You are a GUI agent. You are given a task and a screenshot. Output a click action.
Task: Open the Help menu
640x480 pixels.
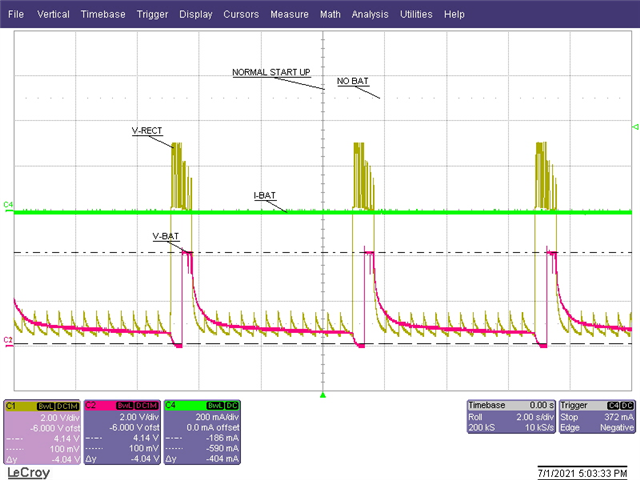click(454, 14)
